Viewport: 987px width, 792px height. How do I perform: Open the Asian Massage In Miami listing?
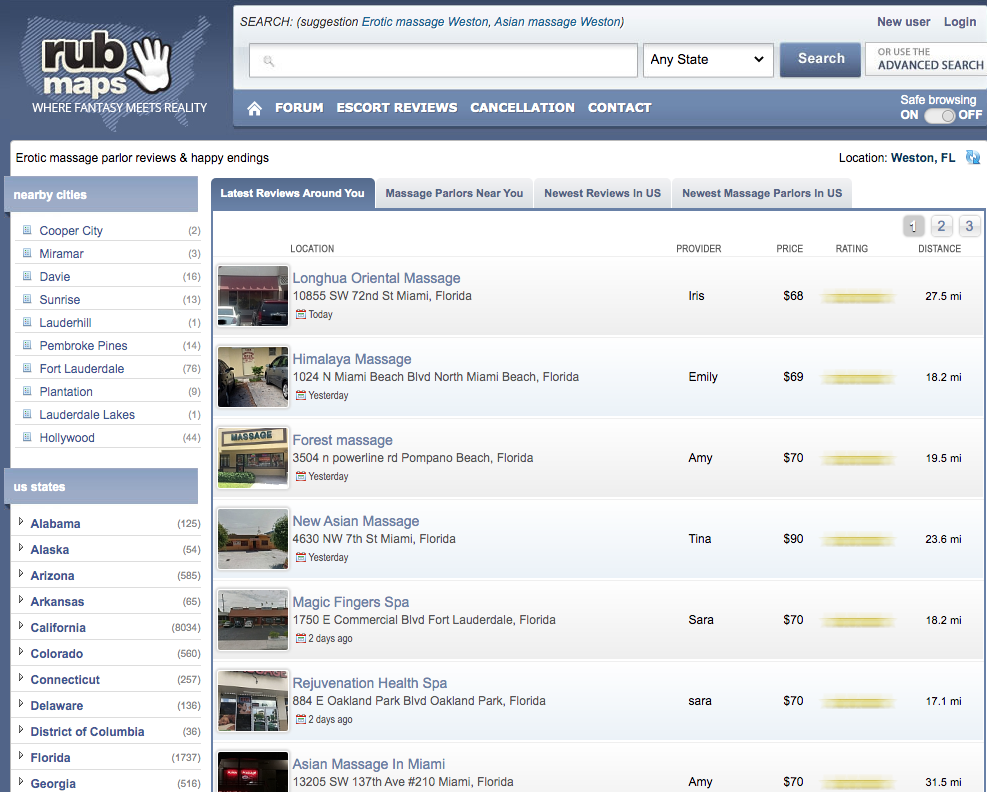pyautogui.click(x=369, y=764)
